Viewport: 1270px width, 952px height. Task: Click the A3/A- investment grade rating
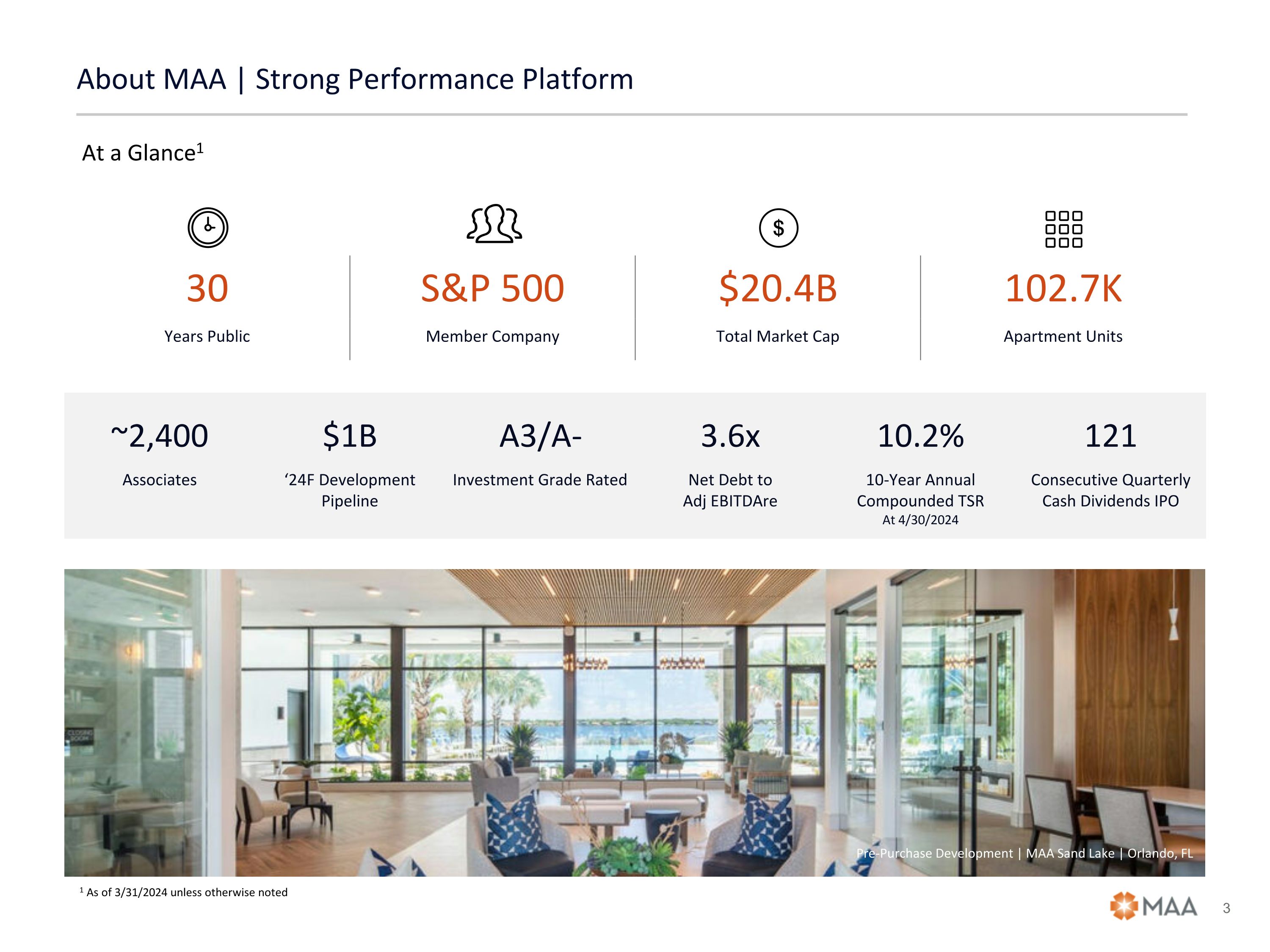coord(540,436)
